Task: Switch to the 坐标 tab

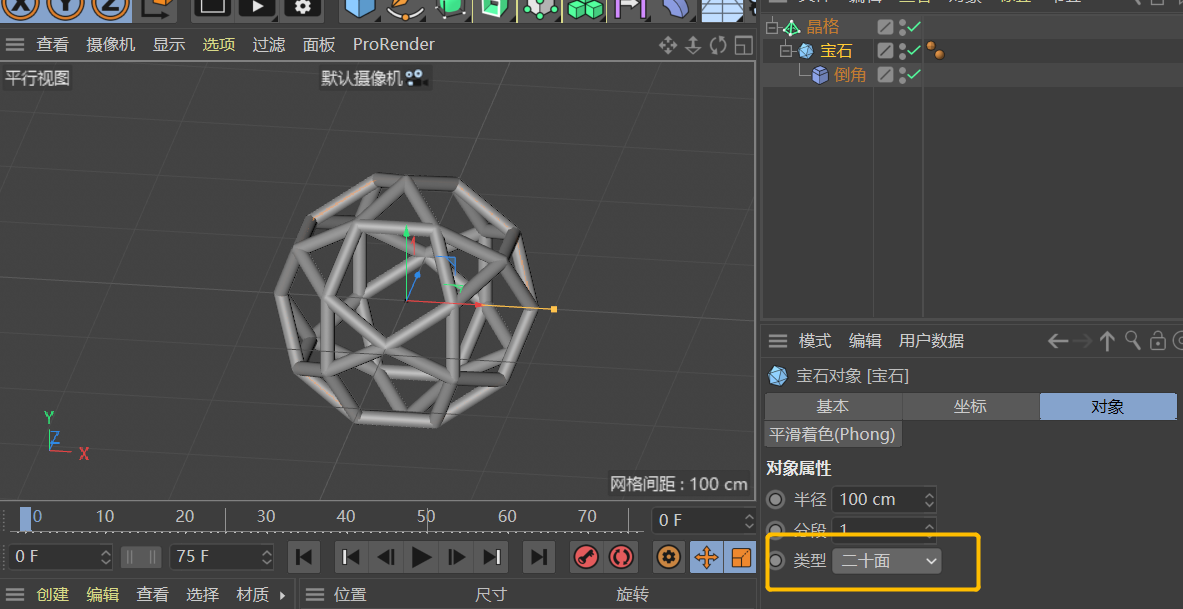Action: click(x=970, y=406)
